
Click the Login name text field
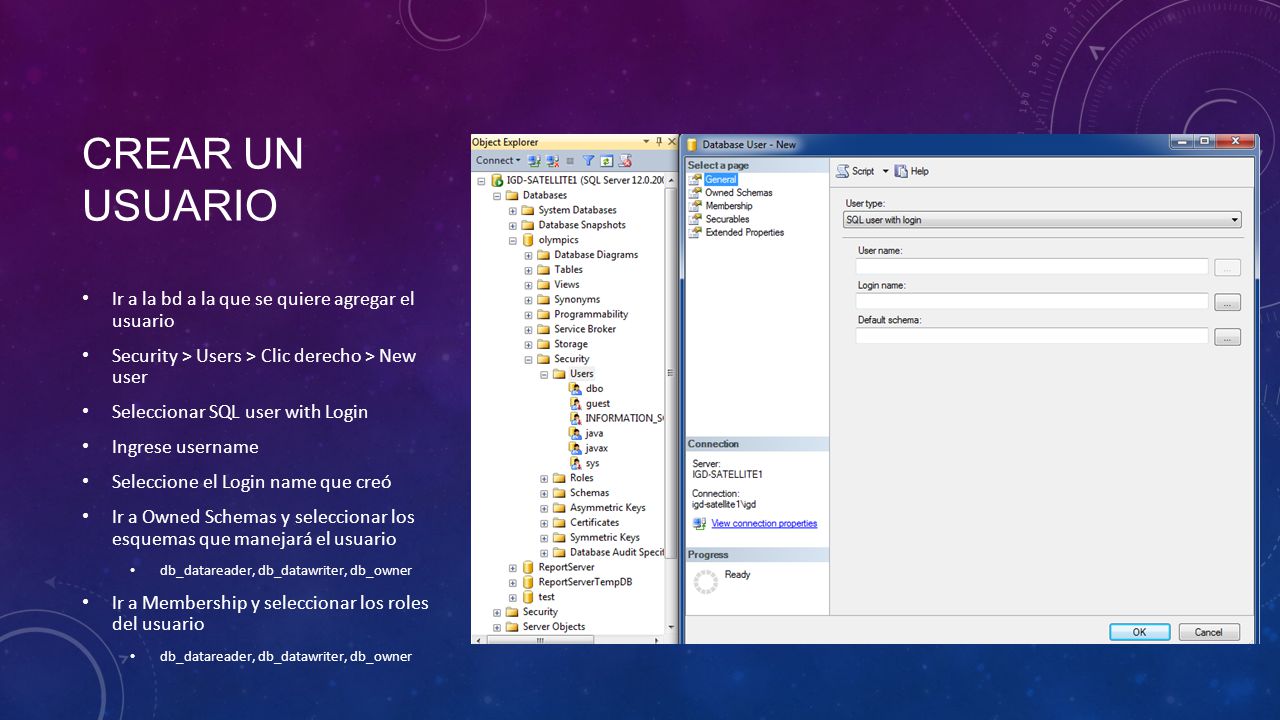tap(1032, 301)
